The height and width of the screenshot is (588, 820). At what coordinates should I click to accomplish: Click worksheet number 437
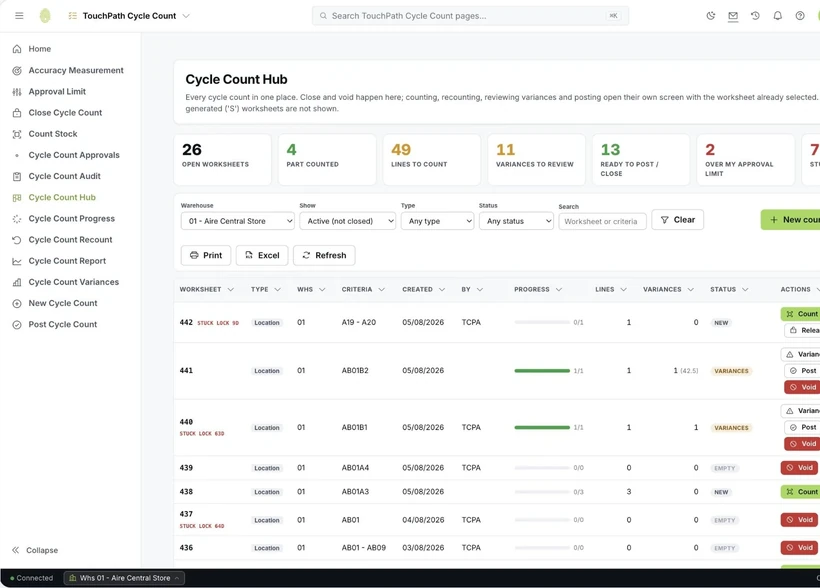click(x=186, y=514)
